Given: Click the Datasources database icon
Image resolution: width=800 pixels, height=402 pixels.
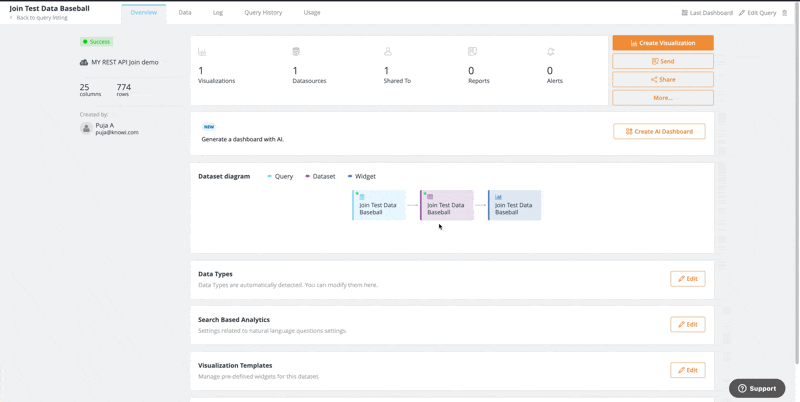Looking at the screenshot, I should tap(296, 52).
